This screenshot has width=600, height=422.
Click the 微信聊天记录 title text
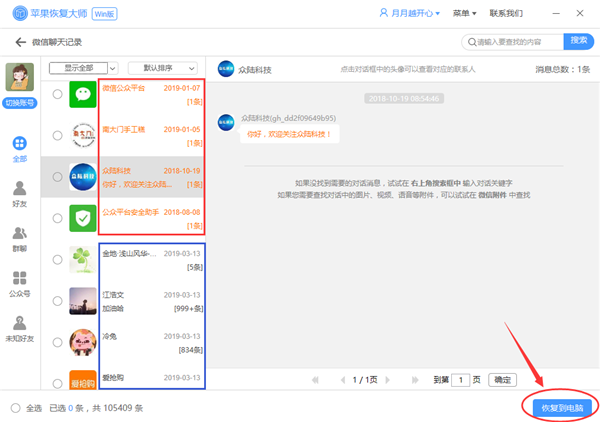[57, 42]
